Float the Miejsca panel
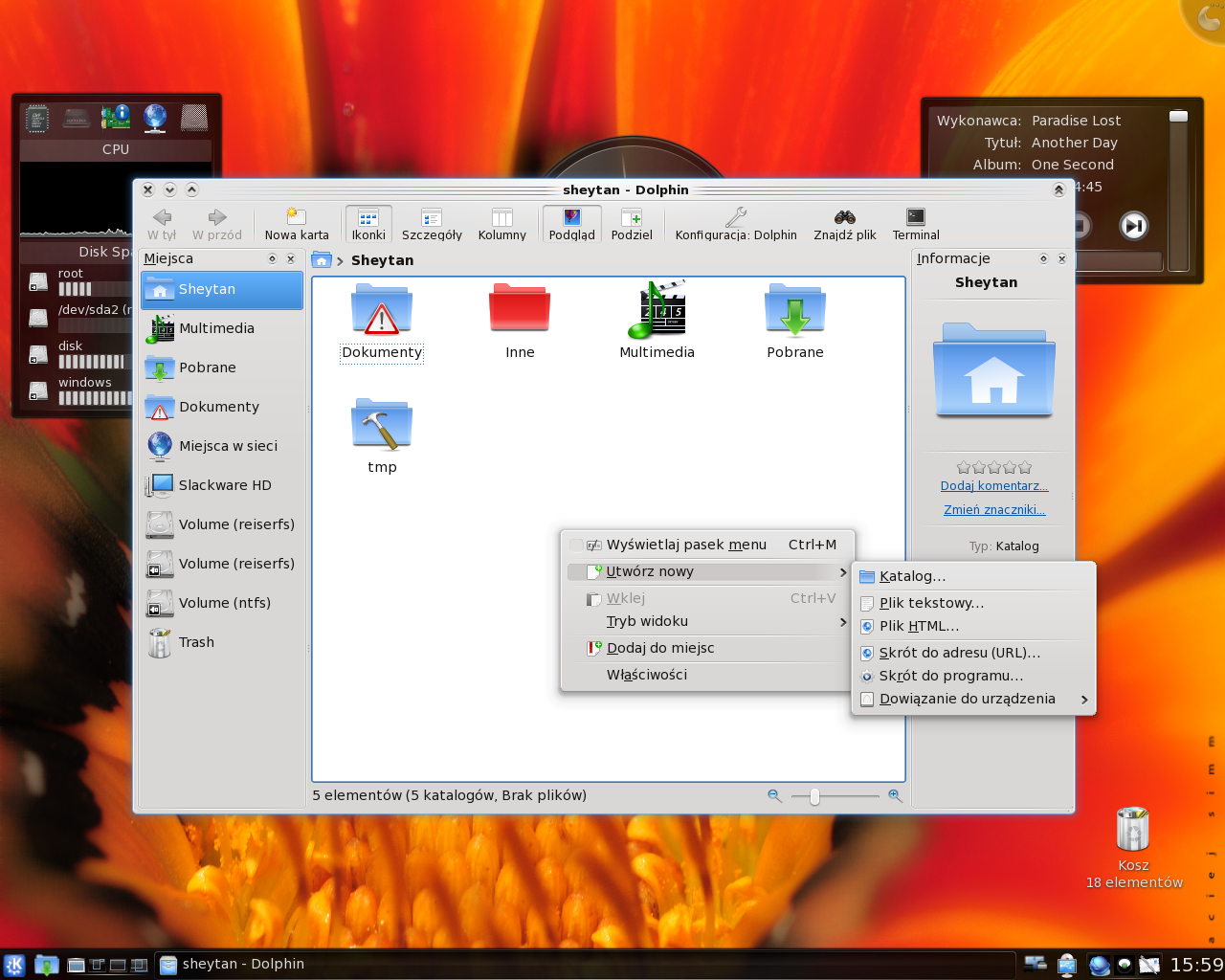The width and height of the screenshot is (1225, 980). tap(273, 258)
